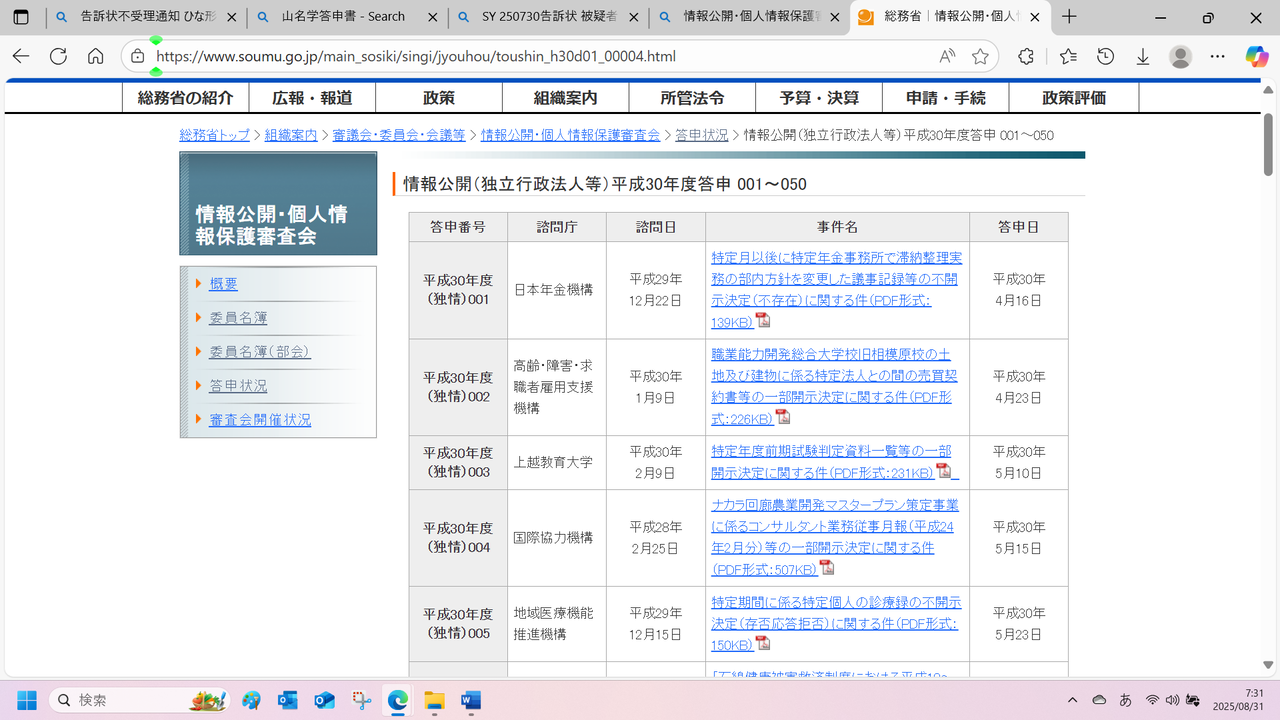Launch File Explorer from taskbar

coord(434,700)
